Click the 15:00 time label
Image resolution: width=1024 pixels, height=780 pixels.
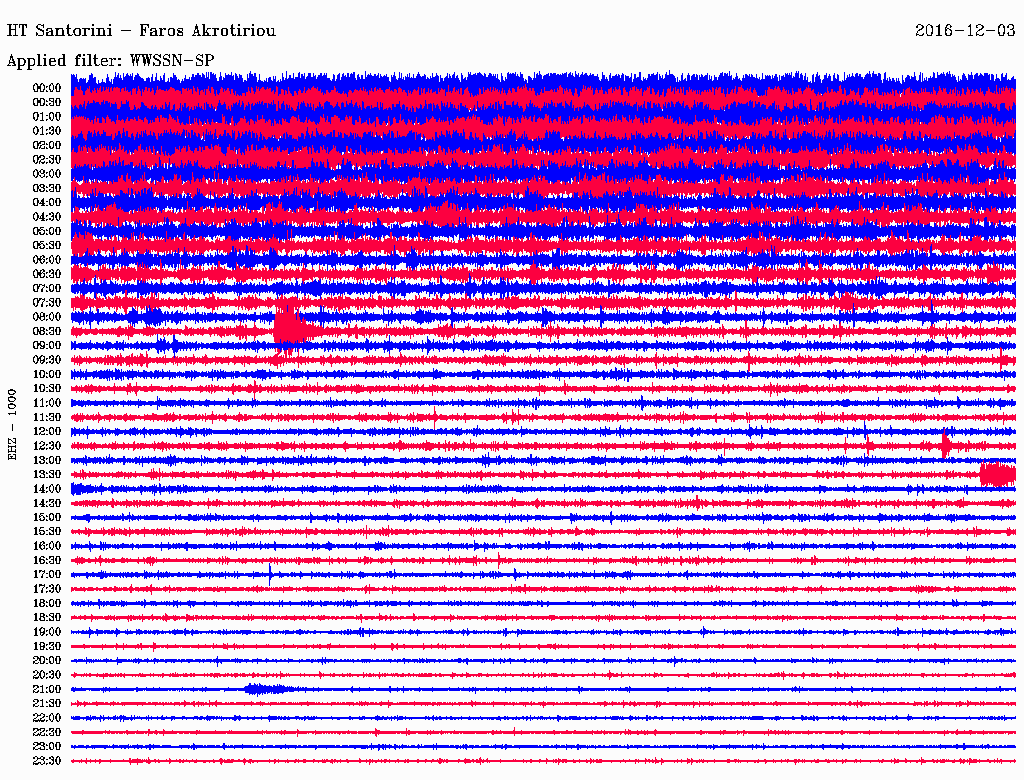coord(47,517)
